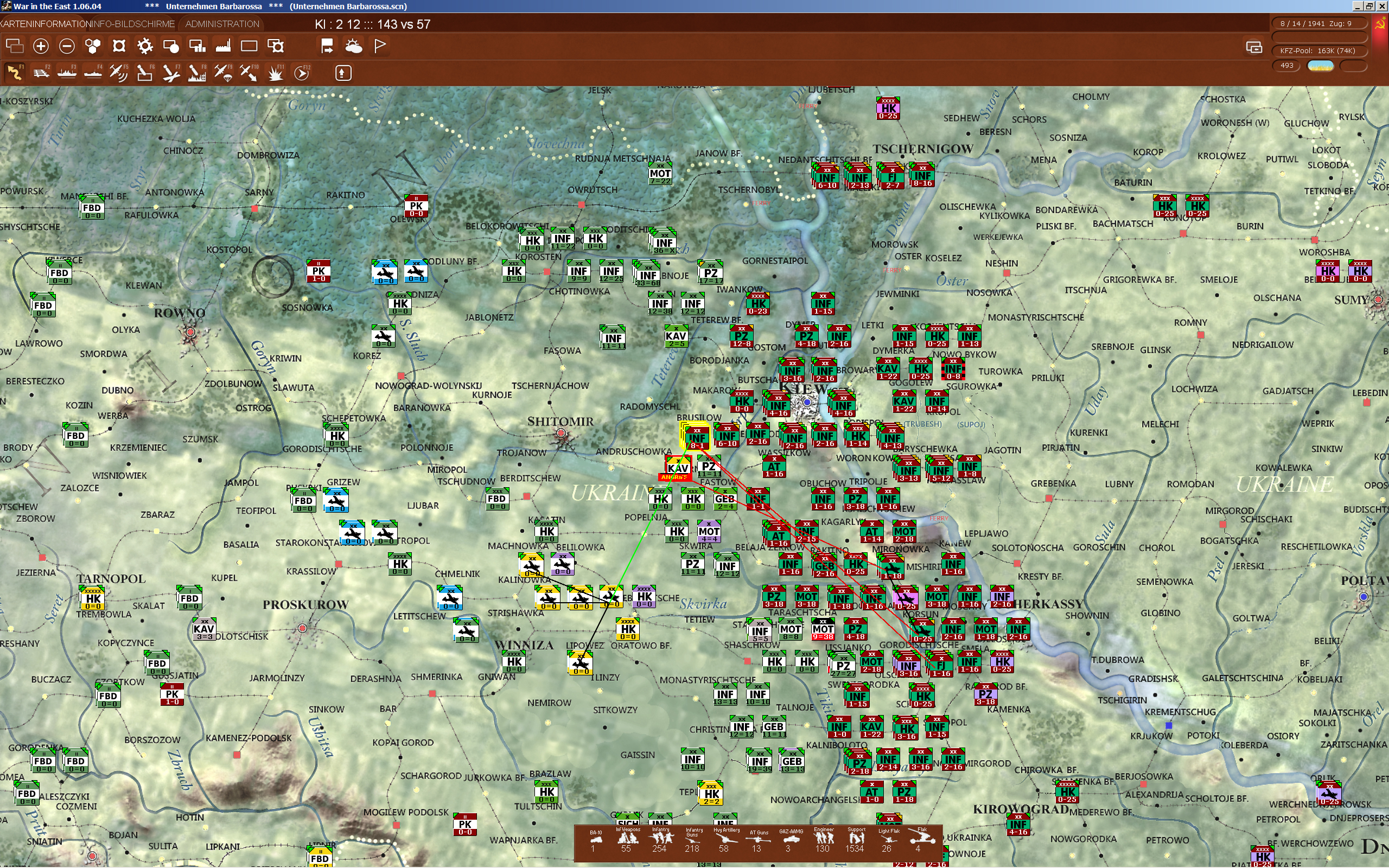The width and height of the screenshot is (1389, 868).
Task: Select F3 naval transport ship mode
Action: point(67,73)
